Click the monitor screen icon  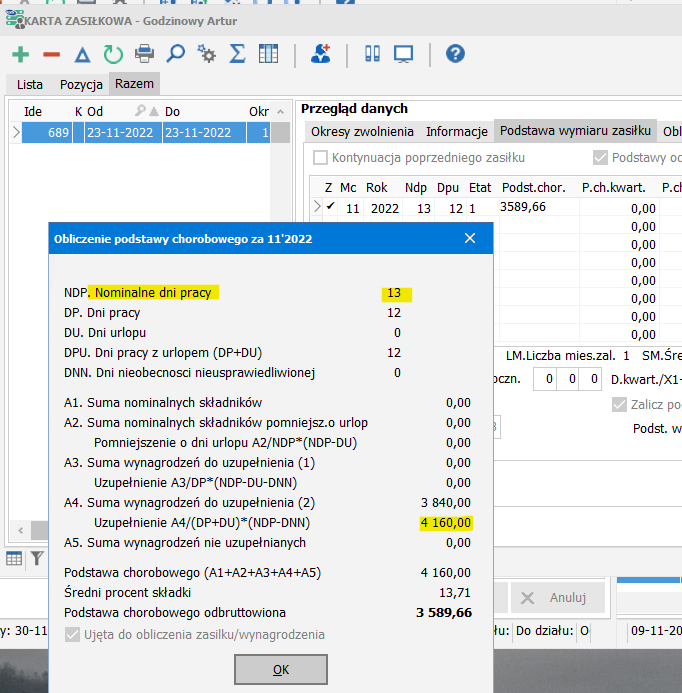404,54
